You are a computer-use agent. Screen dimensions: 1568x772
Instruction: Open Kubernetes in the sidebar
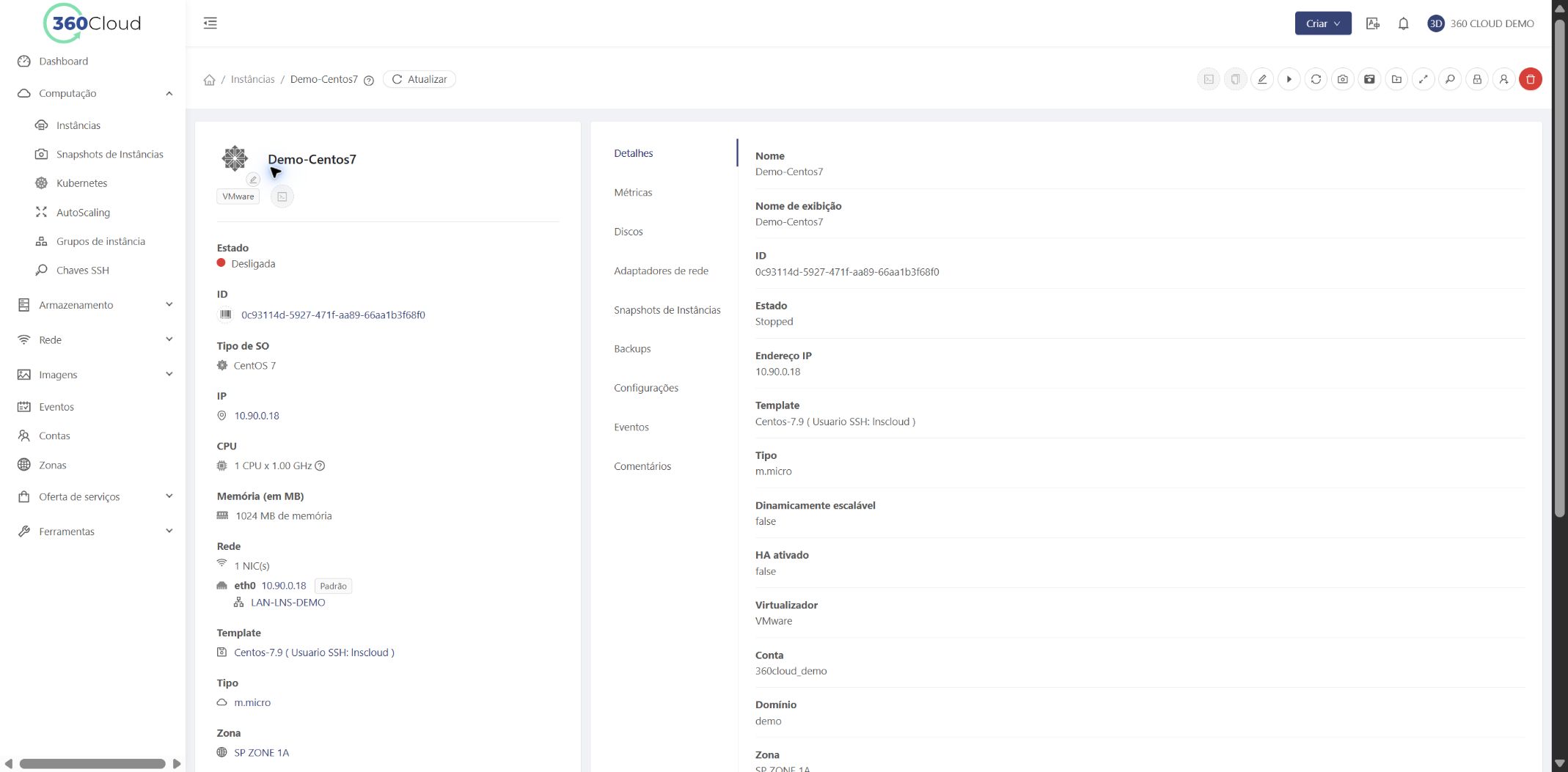[x=81, y=183]
